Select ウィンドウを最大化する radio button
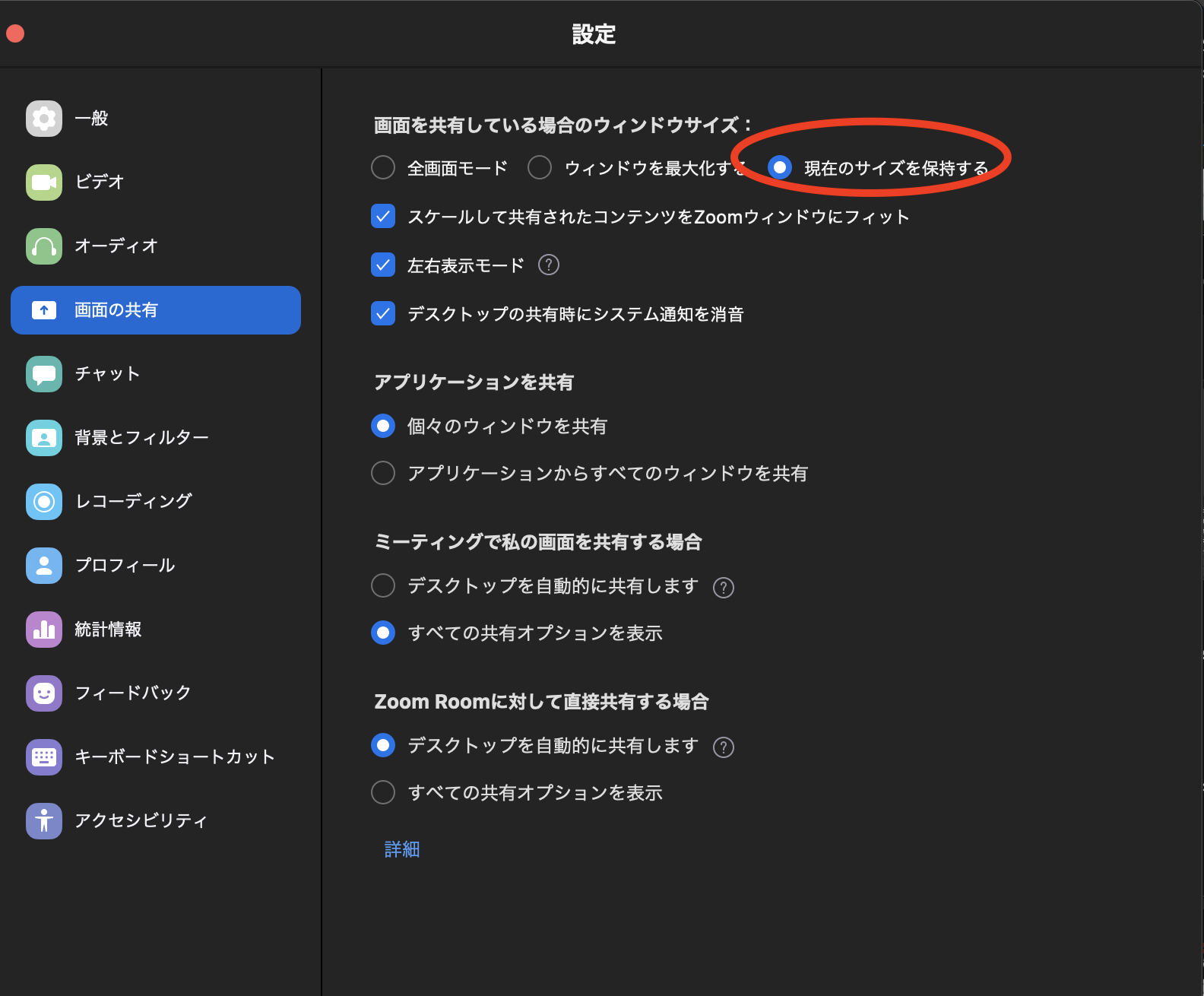This screenshot has height=996, width=1204. point(540,167)
